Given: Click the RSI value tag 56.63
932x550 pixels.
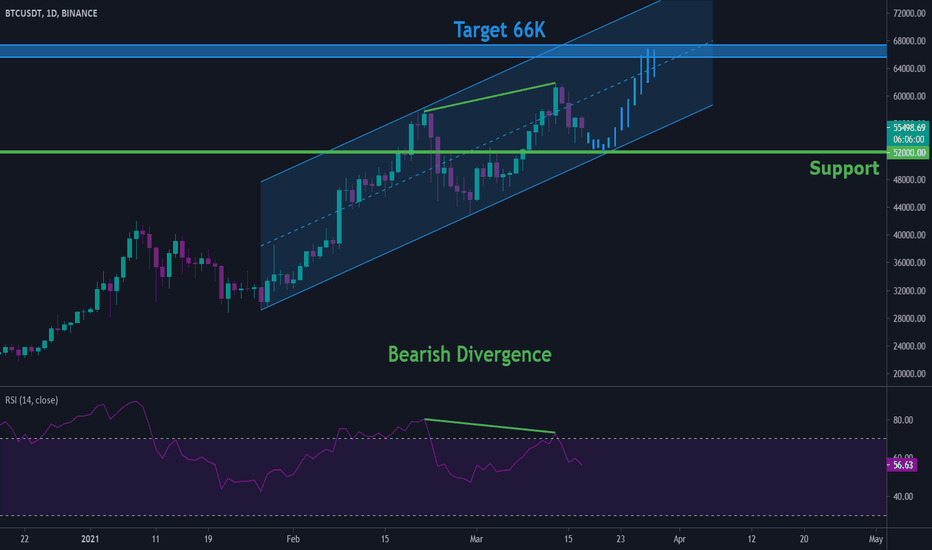Looking at the screenshot, I should tap(902, 465).
